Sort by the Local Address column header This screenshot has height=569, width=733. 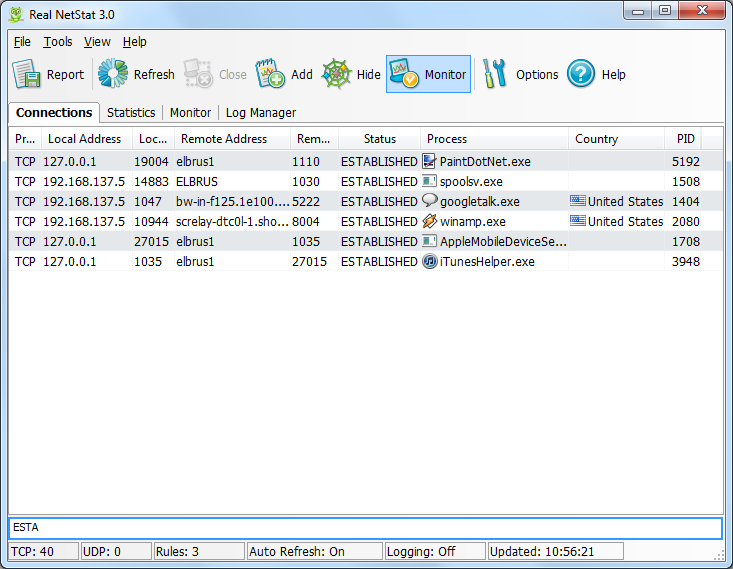tap(85, 139)
